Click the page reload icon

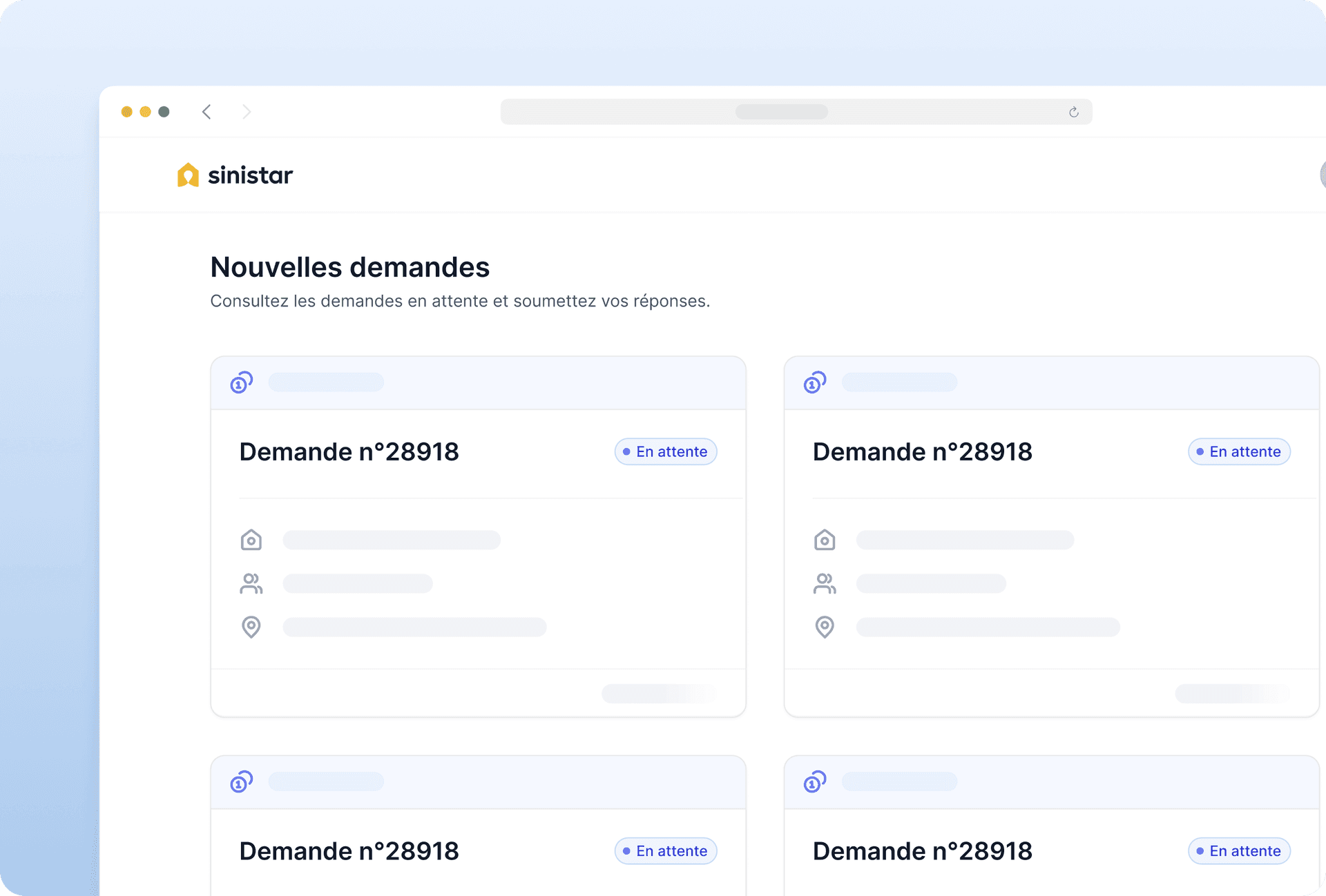click(x=1073, y=111)
